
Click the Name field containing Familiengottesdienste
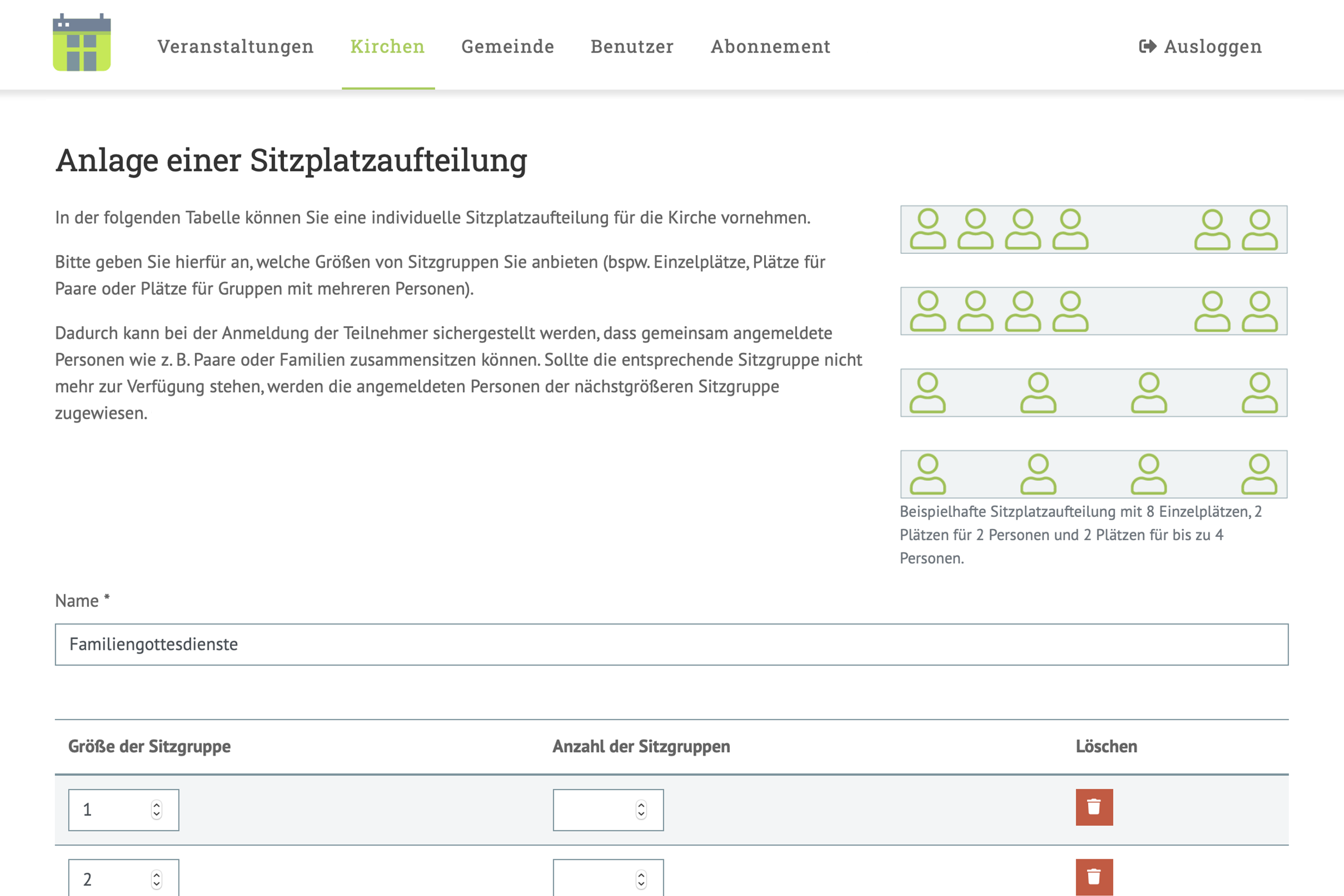pos(671,644)
